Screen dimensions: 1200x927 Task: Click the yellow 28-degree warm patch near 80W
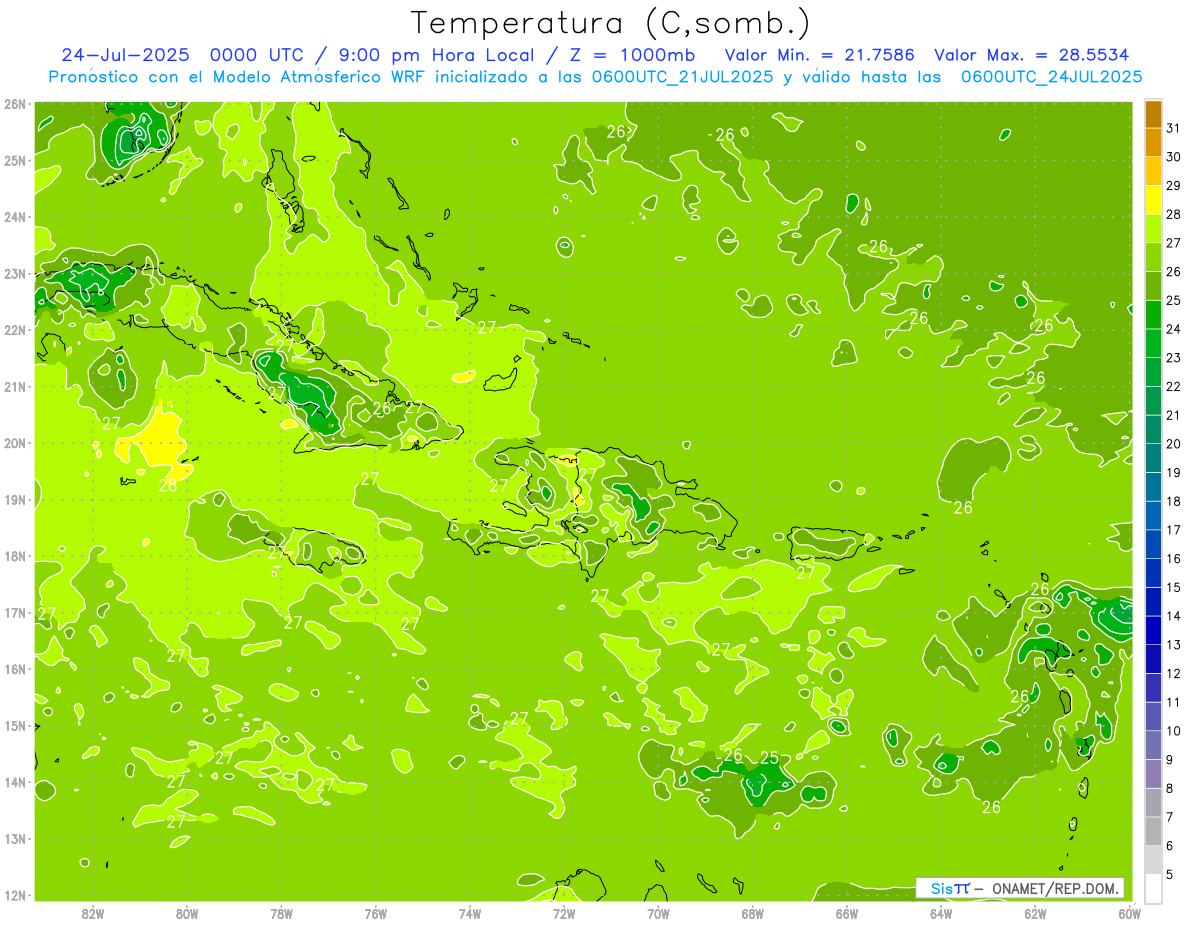point(158,441)
